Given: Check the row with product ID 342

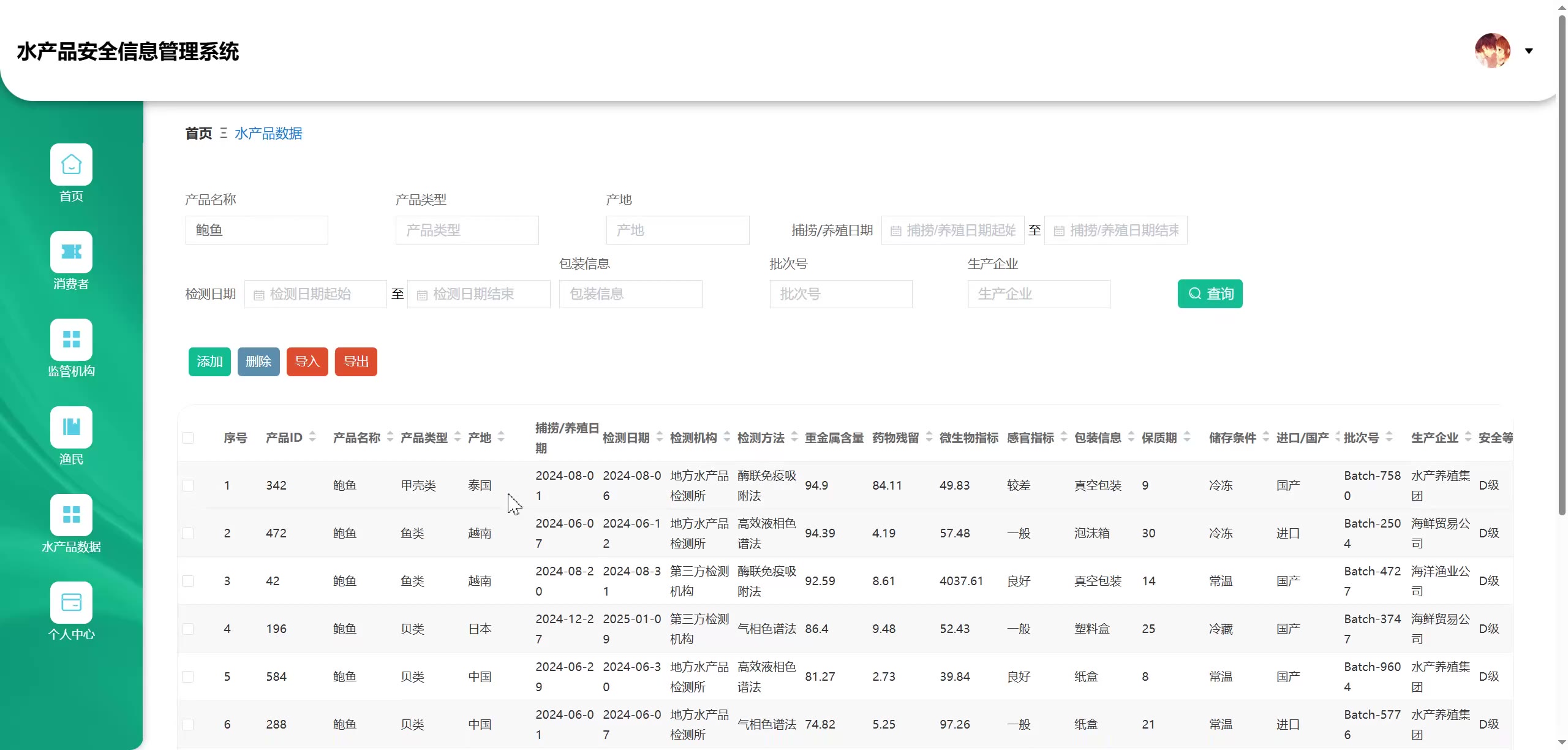Looking at the screenshot, I should [x=188, y=485].
